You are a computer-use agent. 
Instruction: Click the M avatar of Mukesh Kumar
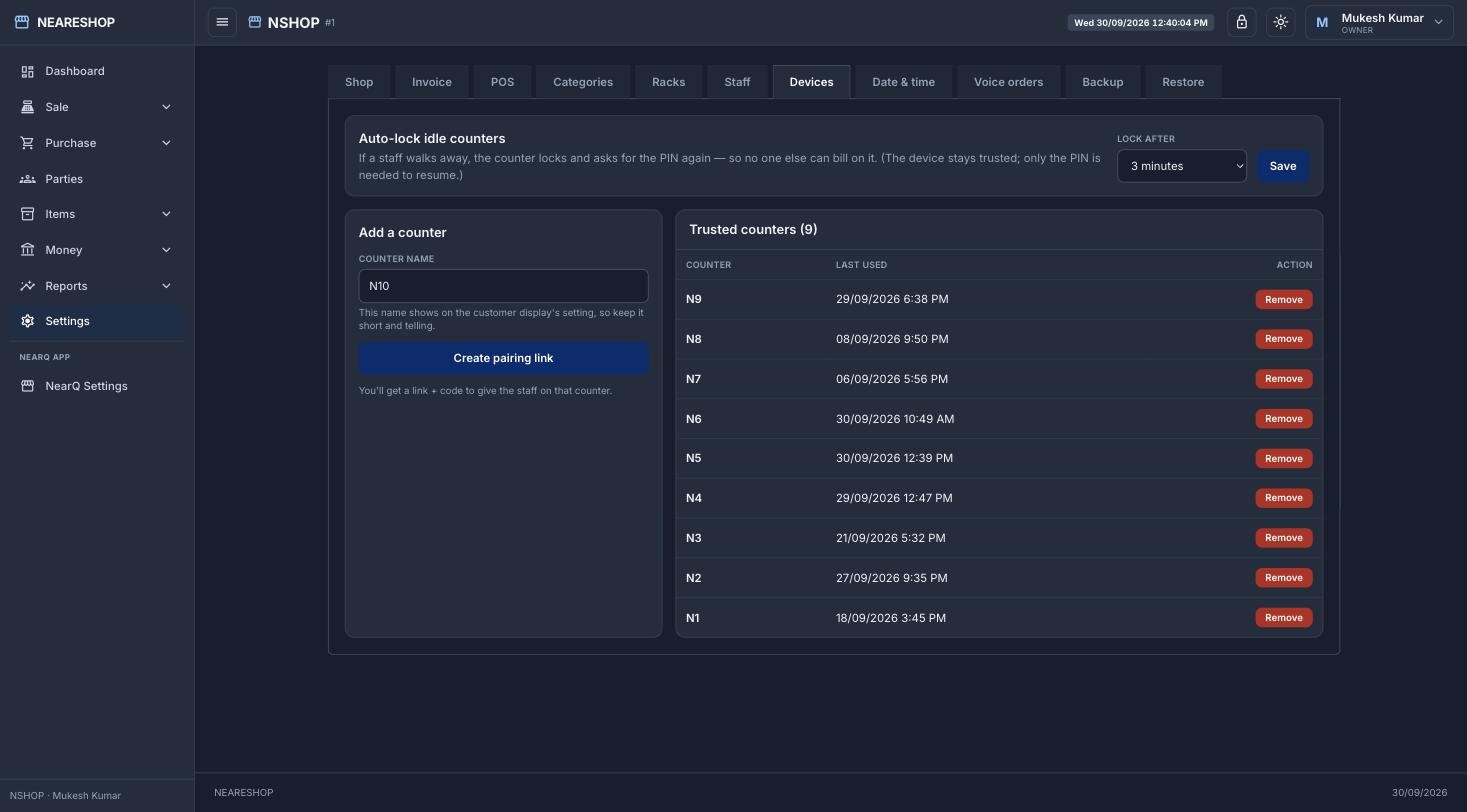[1322, 22]
